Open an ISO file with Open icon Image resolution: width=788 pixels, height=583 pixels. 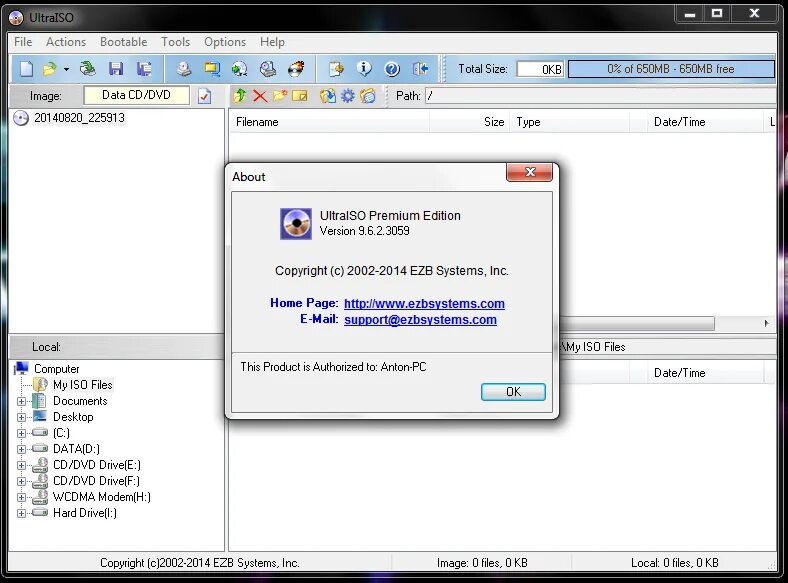point(49,69)
